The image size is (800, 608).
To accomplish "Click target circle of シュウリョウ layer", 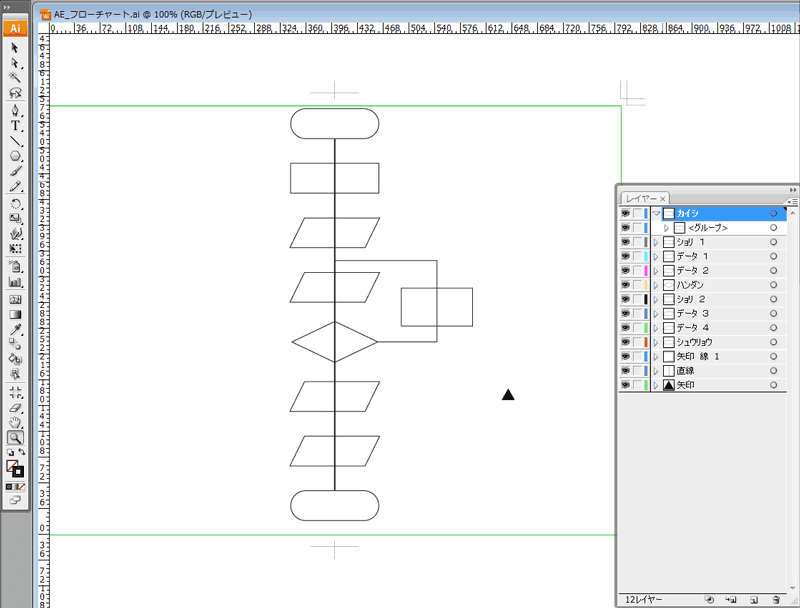I will pyautogui.click(x=774, y=342).
